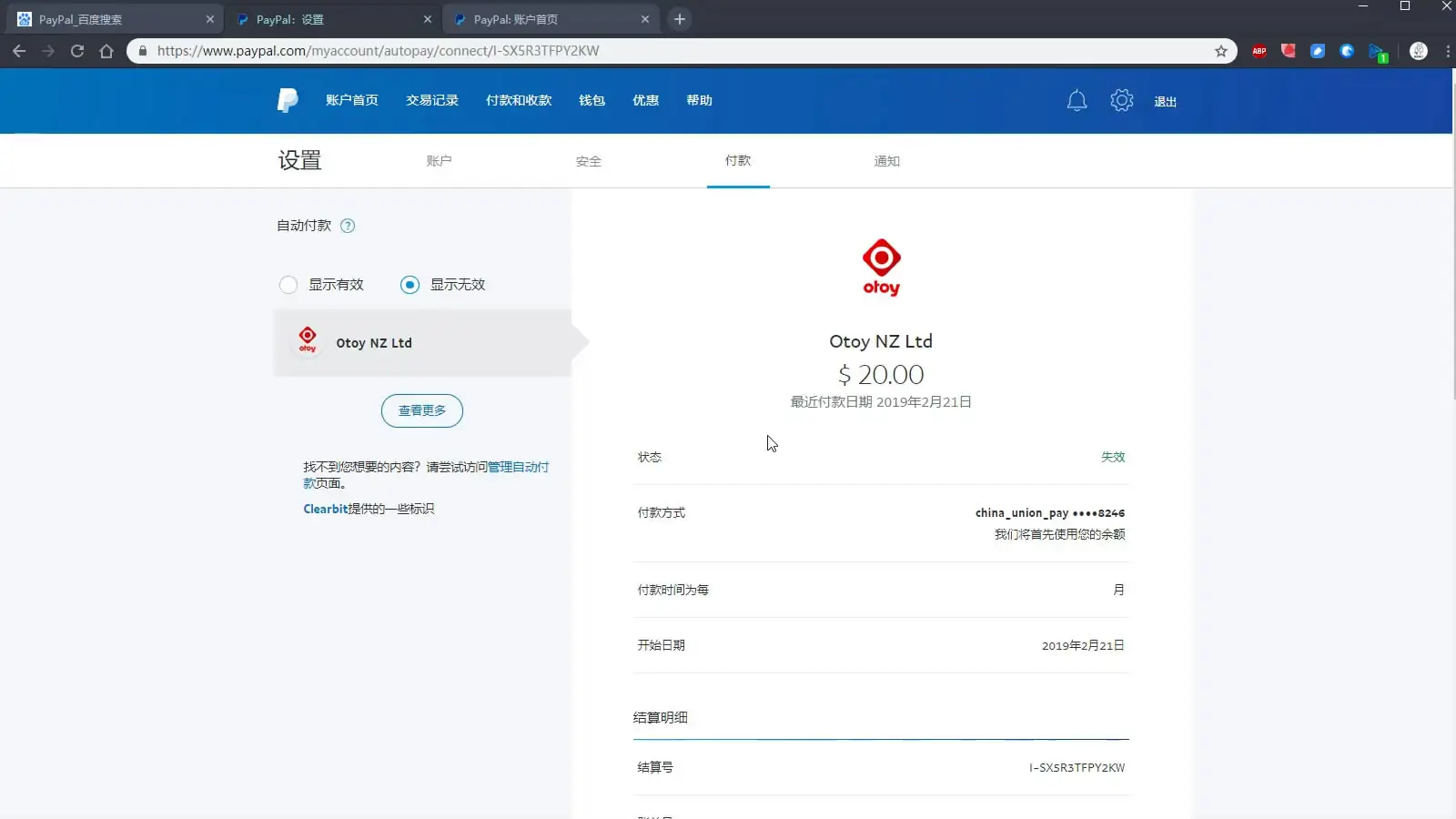
Task: Open the blue circular extension icon
Action: (1347, 51)
